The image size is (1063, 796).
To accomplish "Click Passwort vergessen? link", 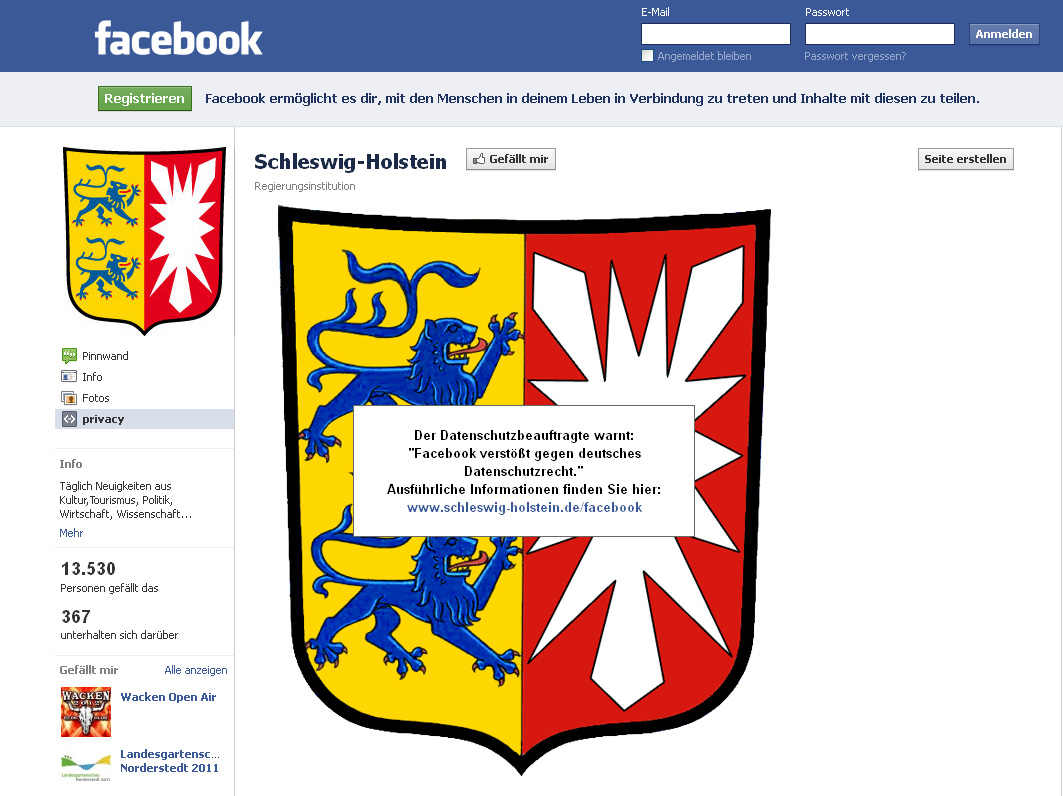I will (855, 56).
